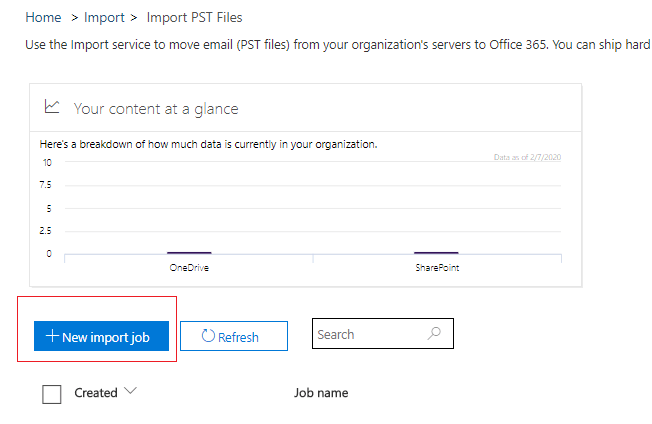Click the OneDrive data bar in chart
This screenshot has height=424, width=652.
click(x=189, y=253)
